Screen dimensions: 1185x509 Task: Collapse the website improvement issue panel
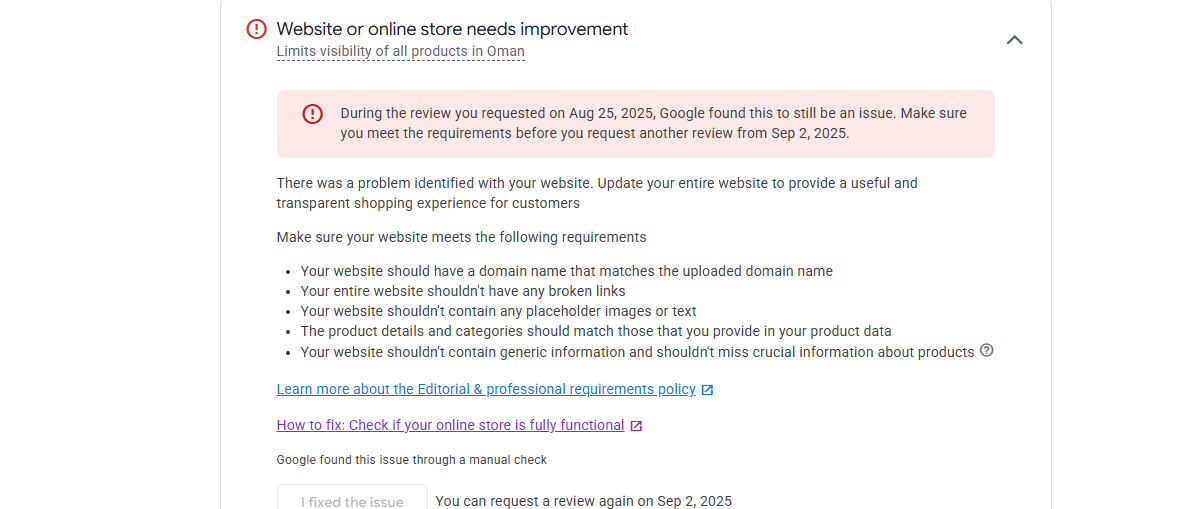(1014, 40)
